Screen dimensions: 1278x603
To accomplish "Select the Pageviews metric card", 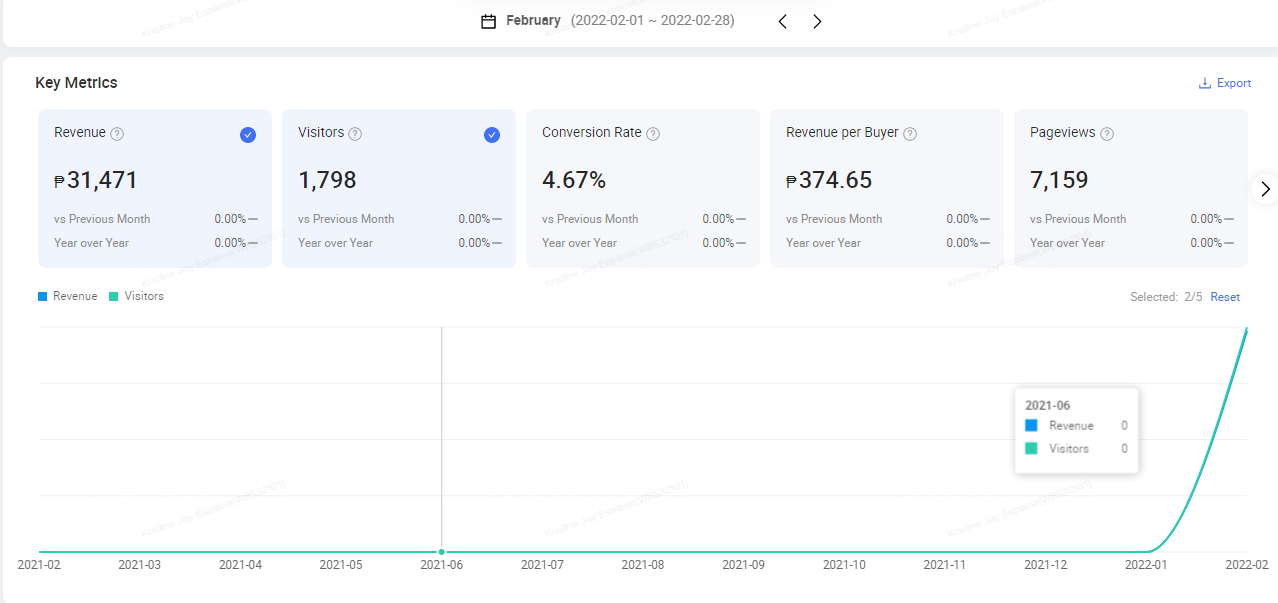I will pyautogui.click(x=1130, y=188).
